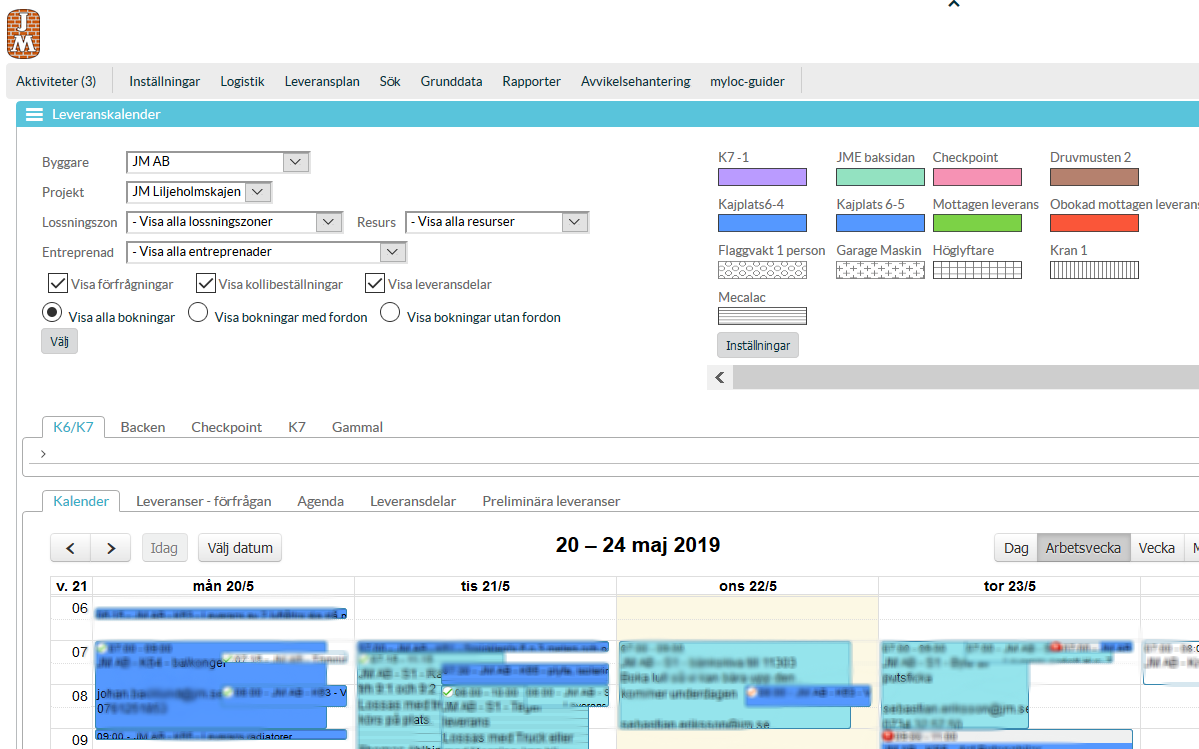Open the hamburger menu beside Leveranskalender

click(x=34, y=115)
